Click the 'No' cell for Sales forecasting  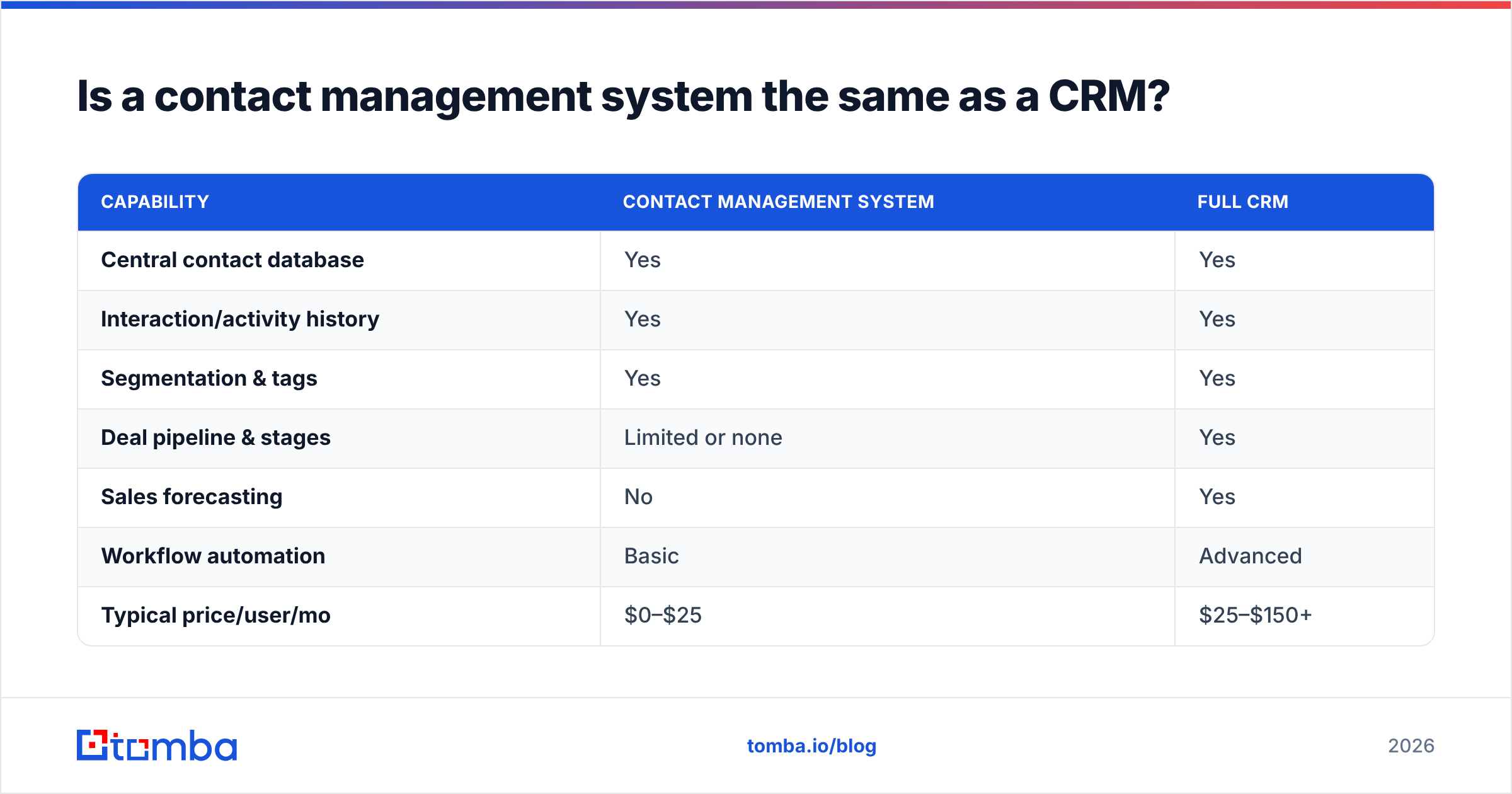pos(638,497)
